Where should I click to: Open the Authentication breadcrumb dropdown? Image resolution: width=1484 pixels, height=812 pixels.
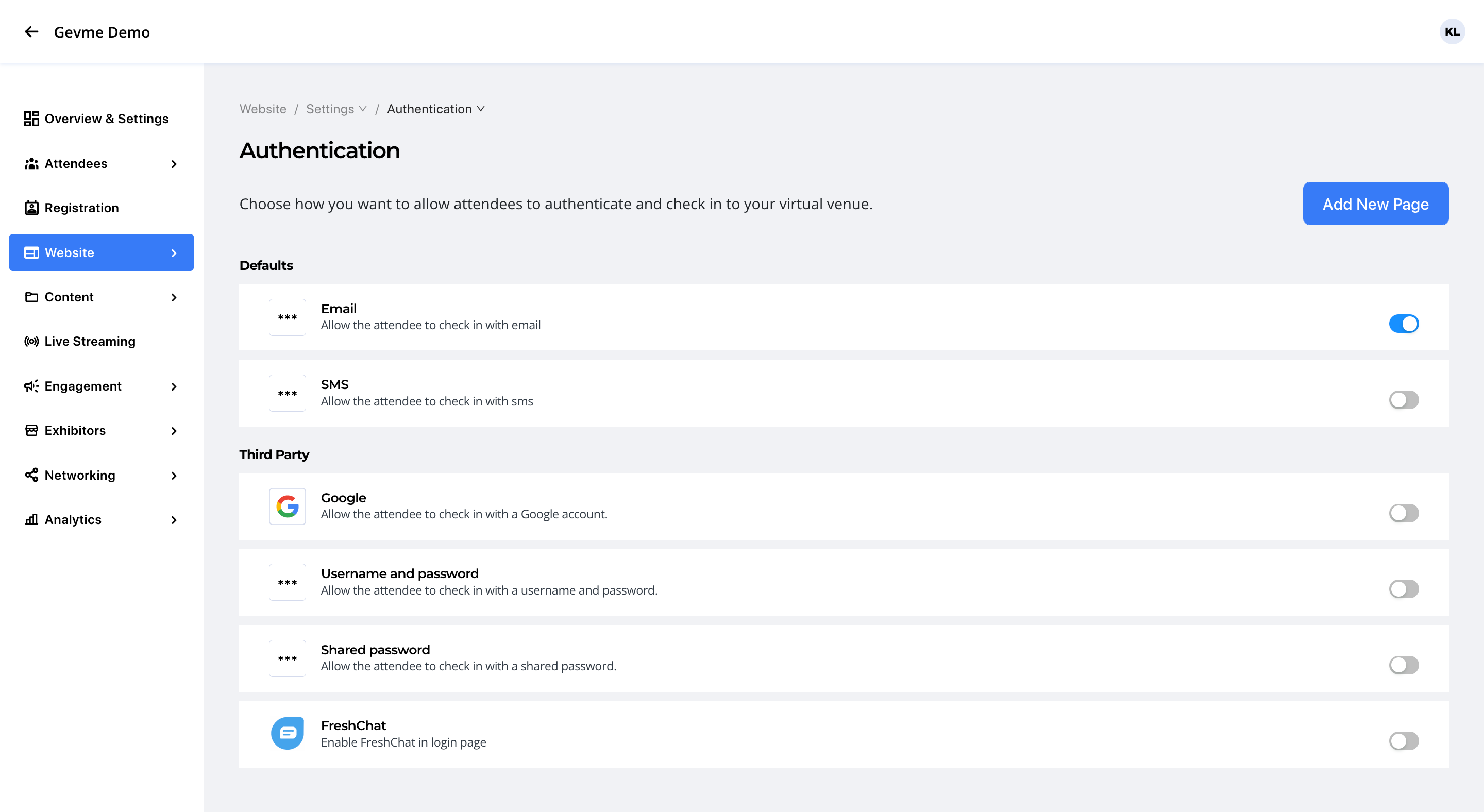435,109
